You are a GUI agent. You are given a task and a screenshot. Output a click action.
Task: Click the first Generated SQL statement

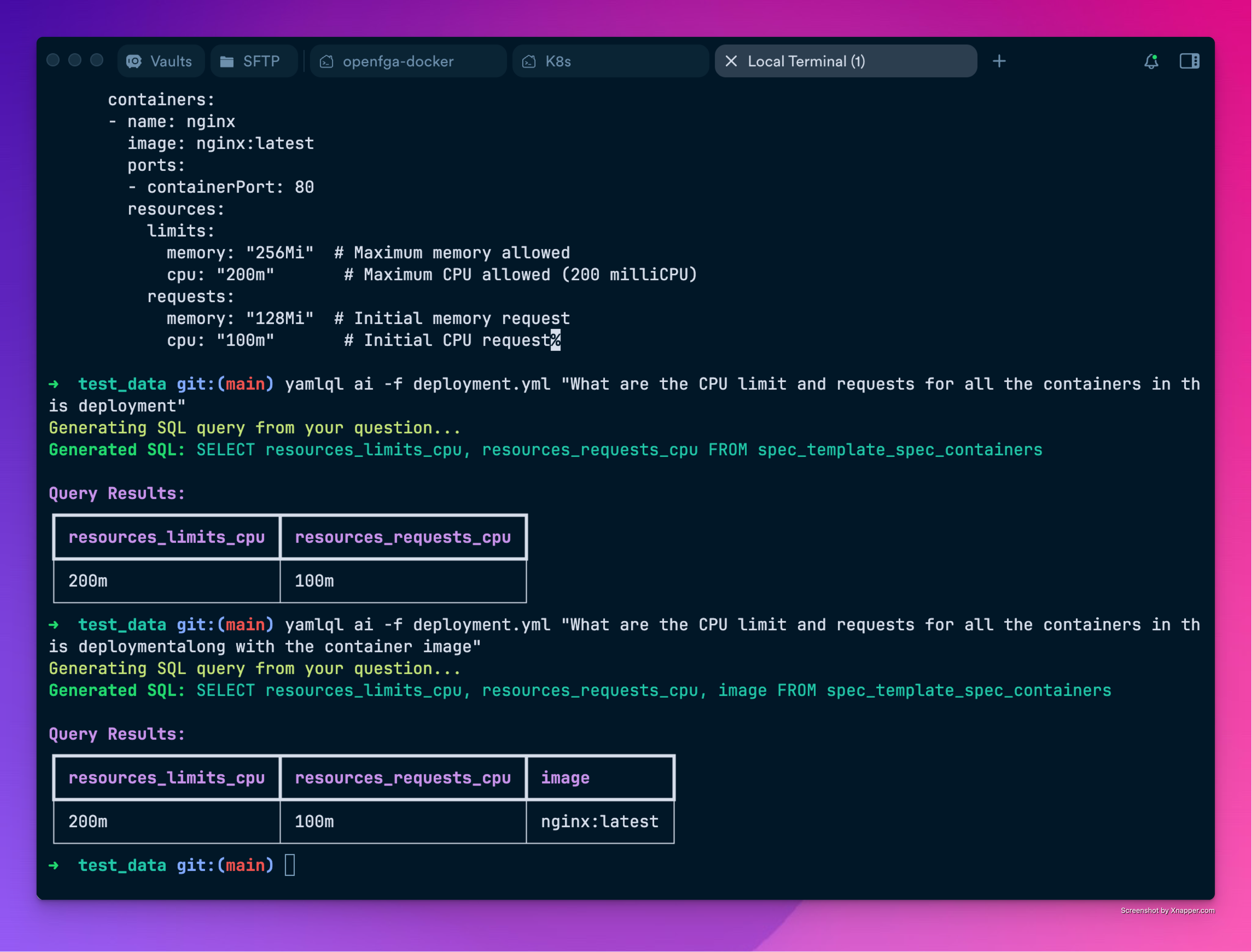(619, 450)
